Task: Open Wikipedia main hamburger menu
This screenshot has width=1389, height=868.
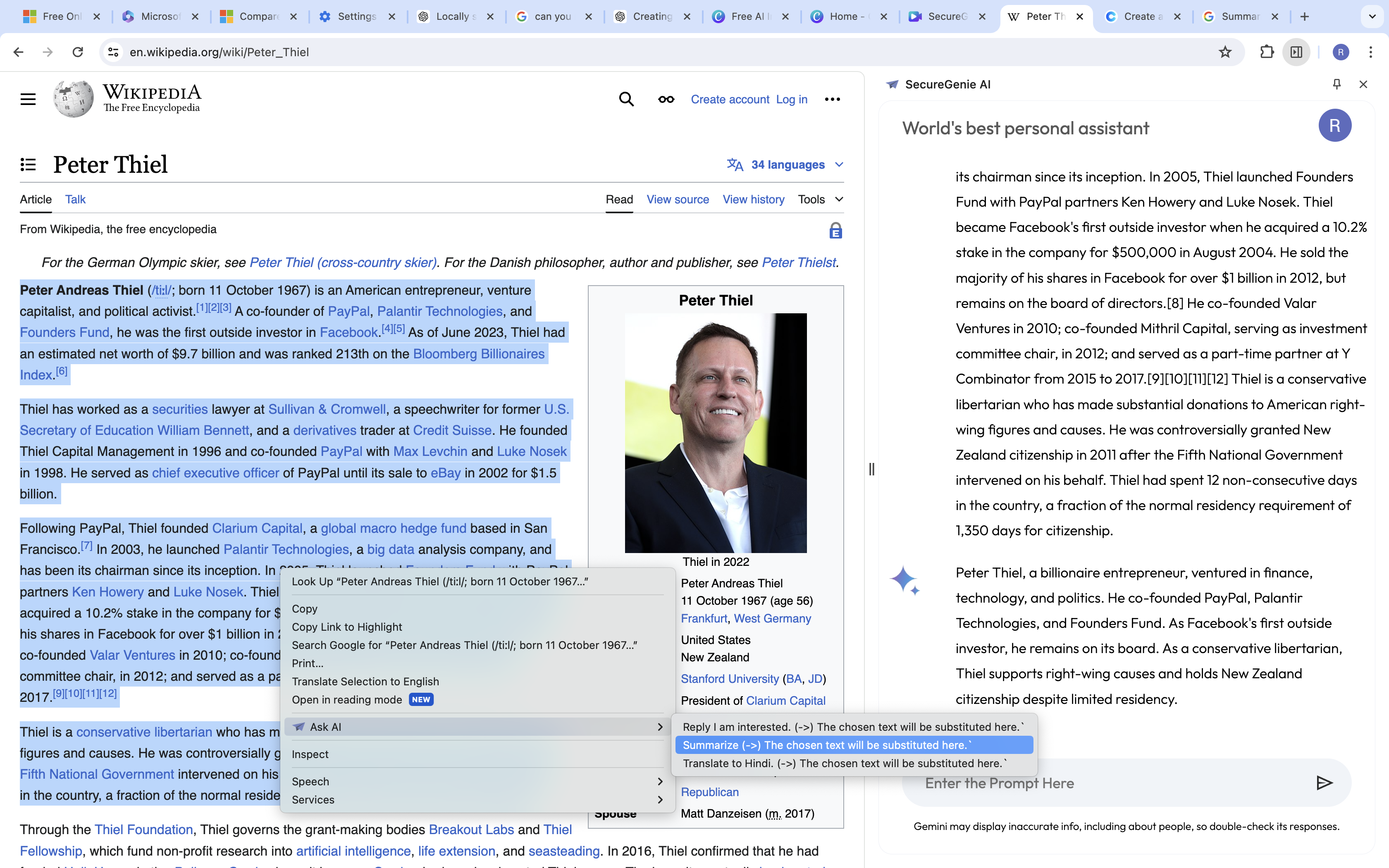Action: (28, 99)
